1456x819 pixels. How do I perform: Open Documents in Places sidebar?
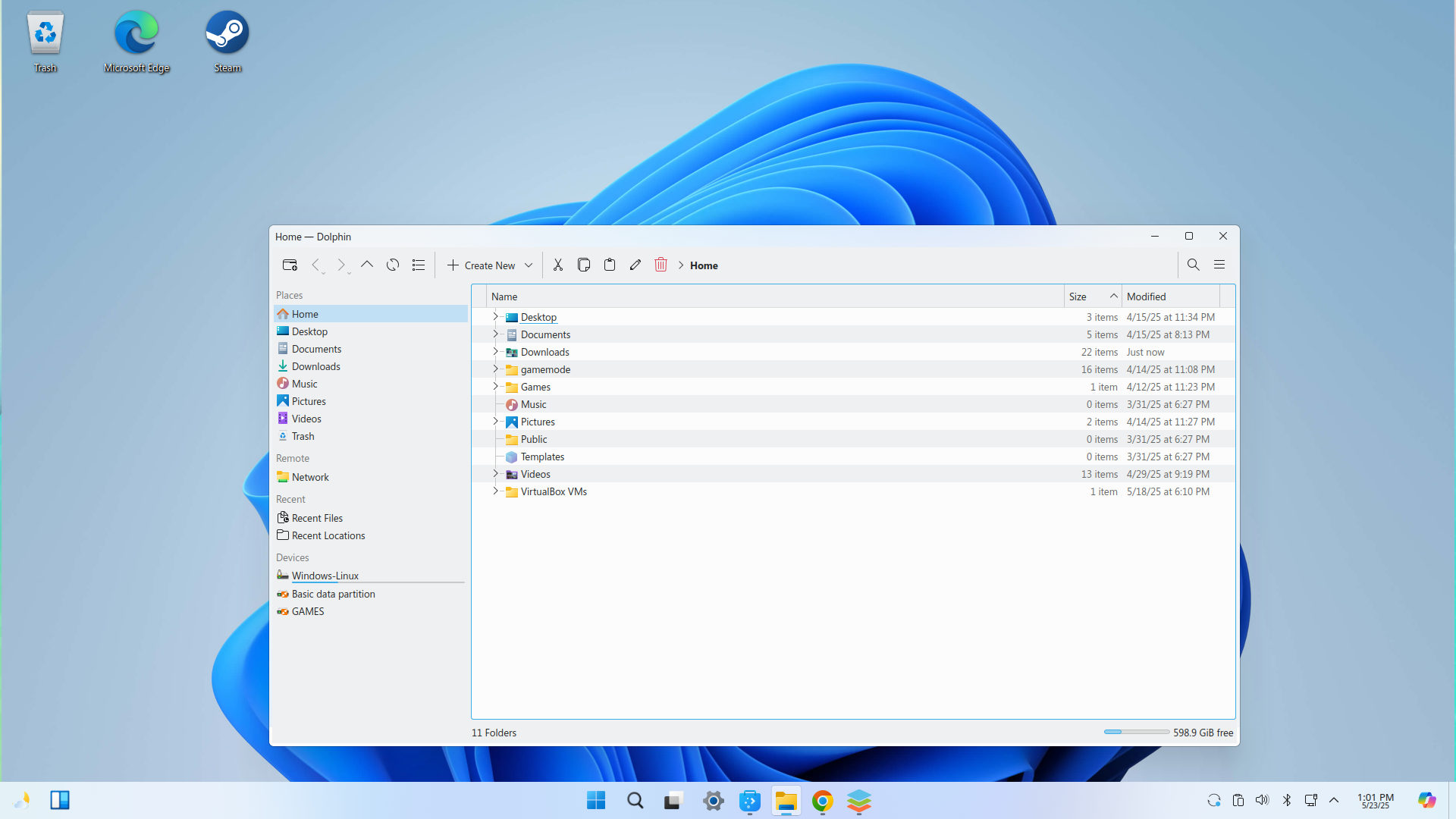371,349
